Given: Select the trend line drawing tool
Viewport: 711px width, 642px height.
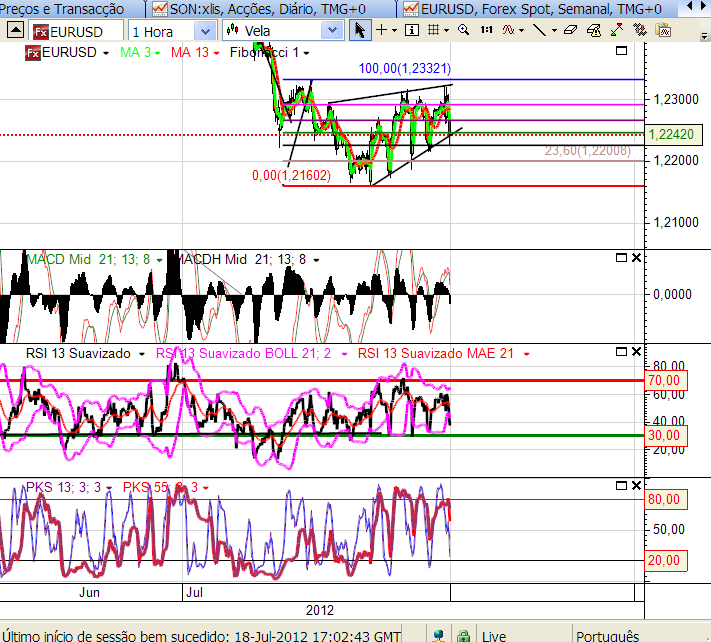Looking at the screenshot, I should coord(539,30).
